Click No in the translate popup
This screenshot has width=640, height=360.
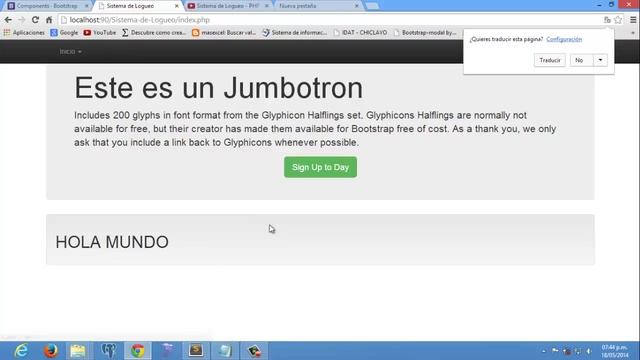[x=581, y=60]
